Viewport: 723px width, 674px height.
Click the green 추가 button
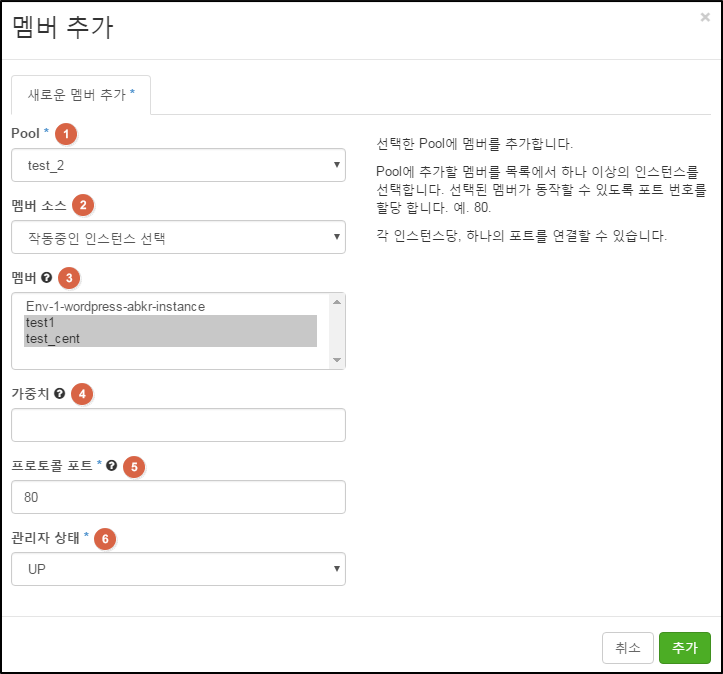click(x=685, y=648)
